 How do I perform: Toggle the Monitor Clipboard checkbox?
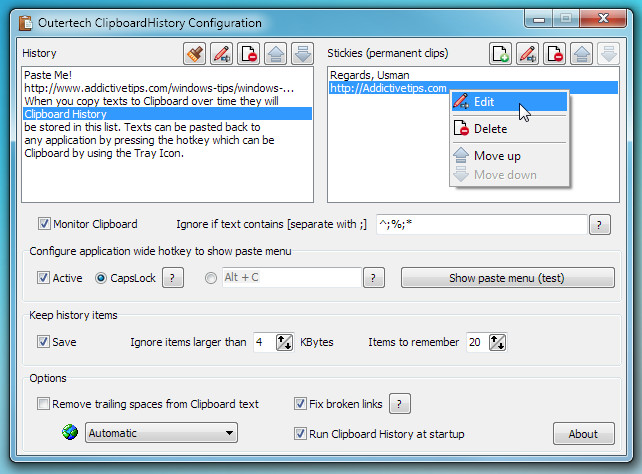[x=44, y=224]
